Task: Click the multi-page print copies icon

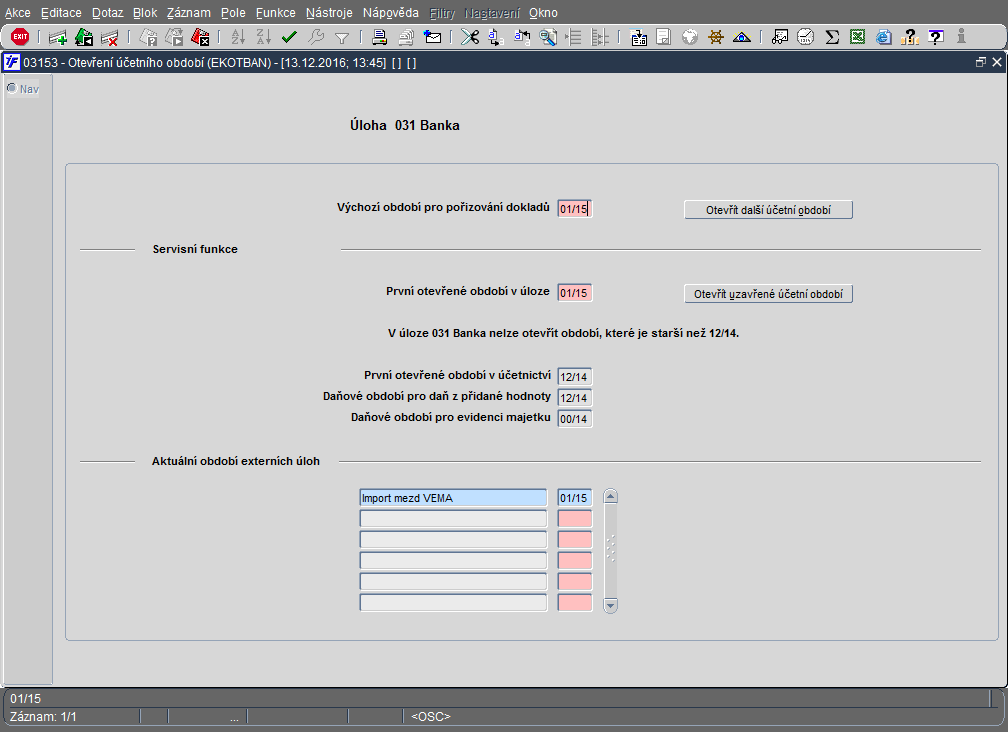Action: (x=406, y=37)
